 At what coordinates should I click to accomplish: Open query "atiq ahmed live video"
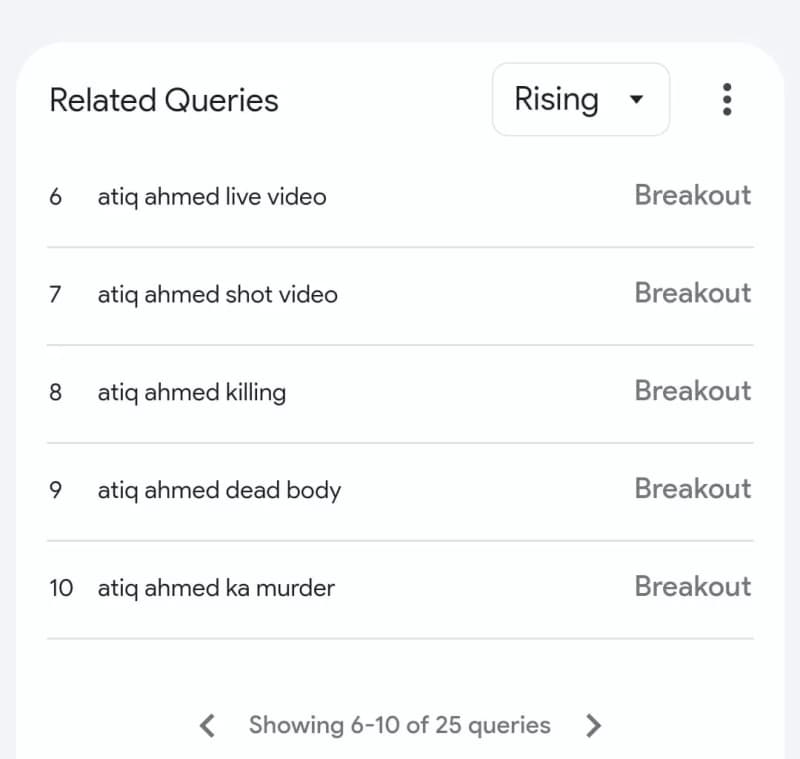coord(212,197)
